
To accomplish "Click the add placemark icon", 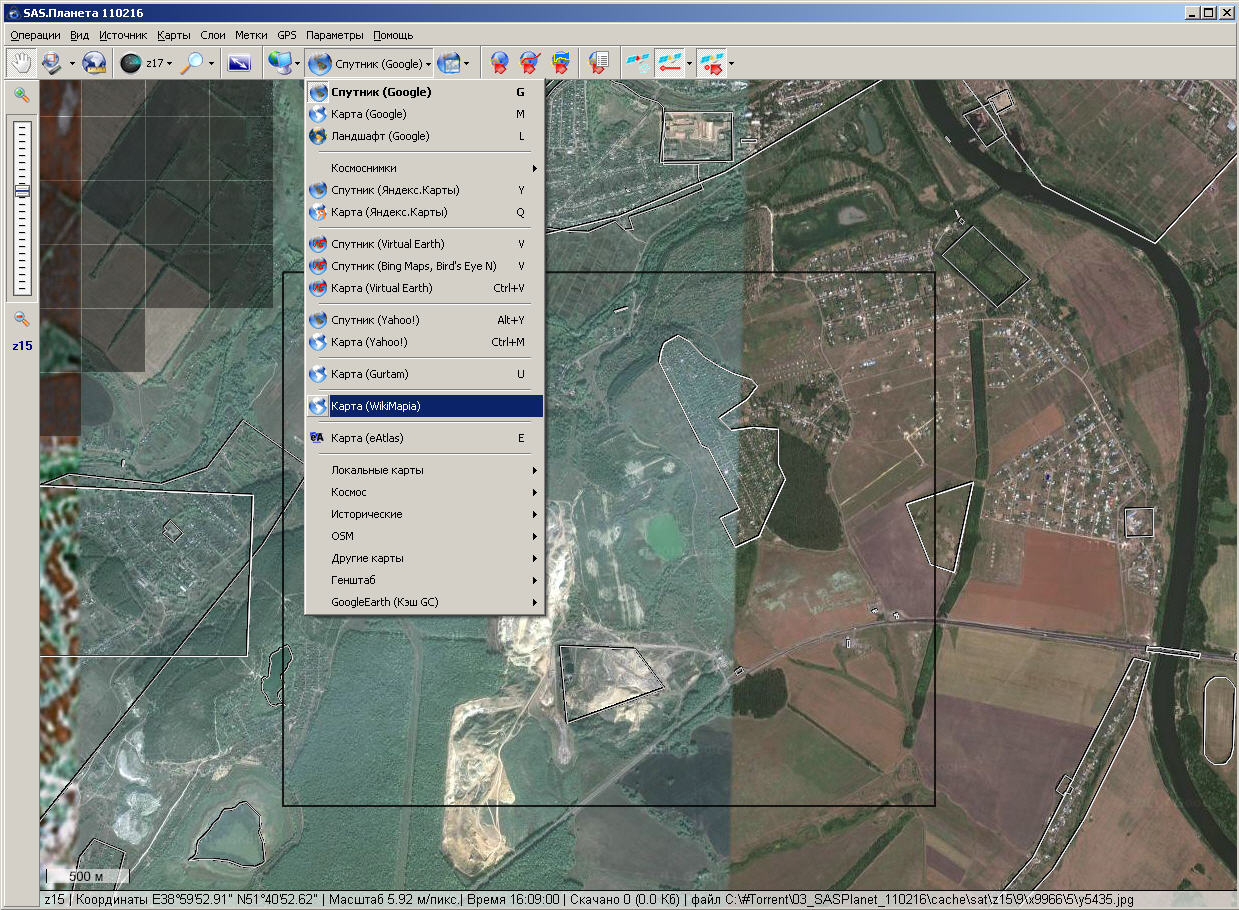I will (498, 63).
